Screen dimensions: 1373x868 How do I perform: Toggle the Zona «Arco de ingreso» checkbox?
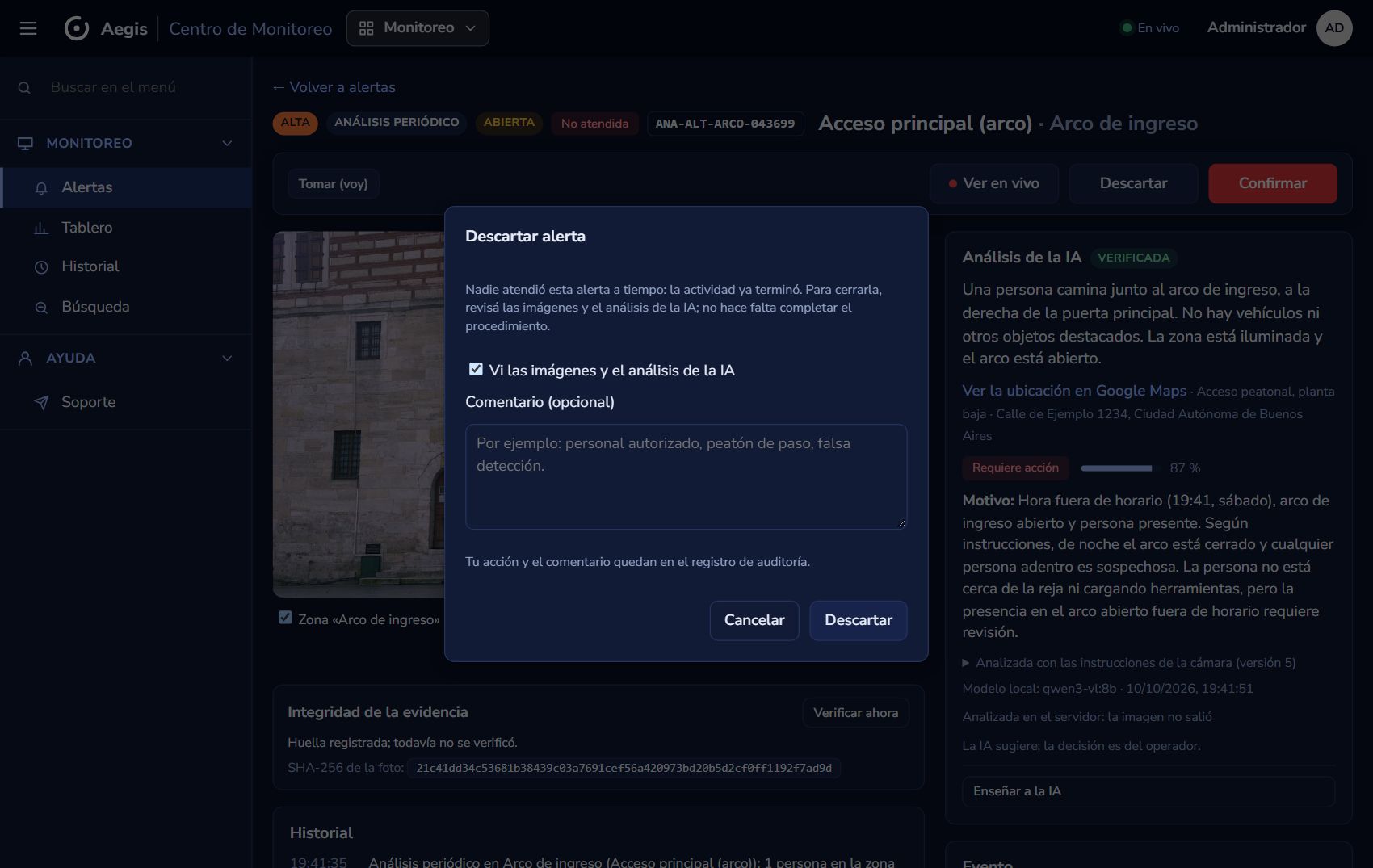(x=285, y=618)
